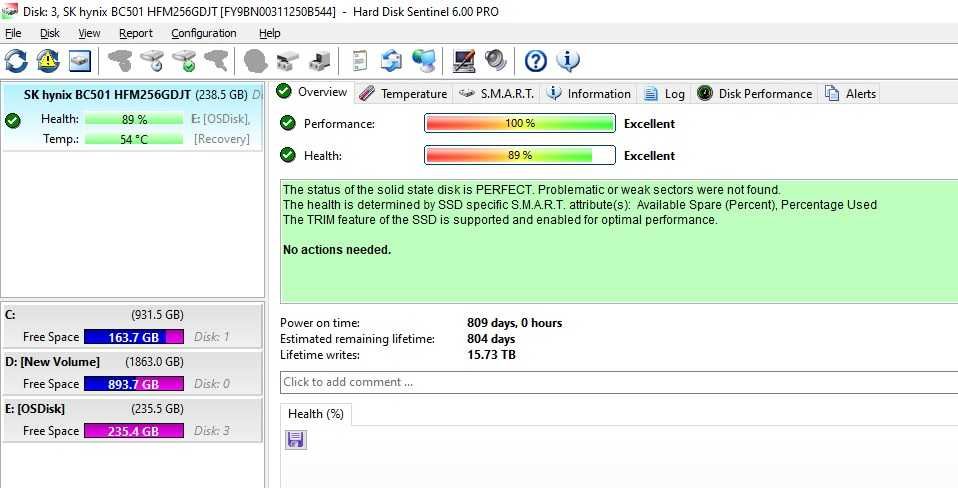
Task: Open the Report menu
Action: pyautogui.click(x=136, y=34)
